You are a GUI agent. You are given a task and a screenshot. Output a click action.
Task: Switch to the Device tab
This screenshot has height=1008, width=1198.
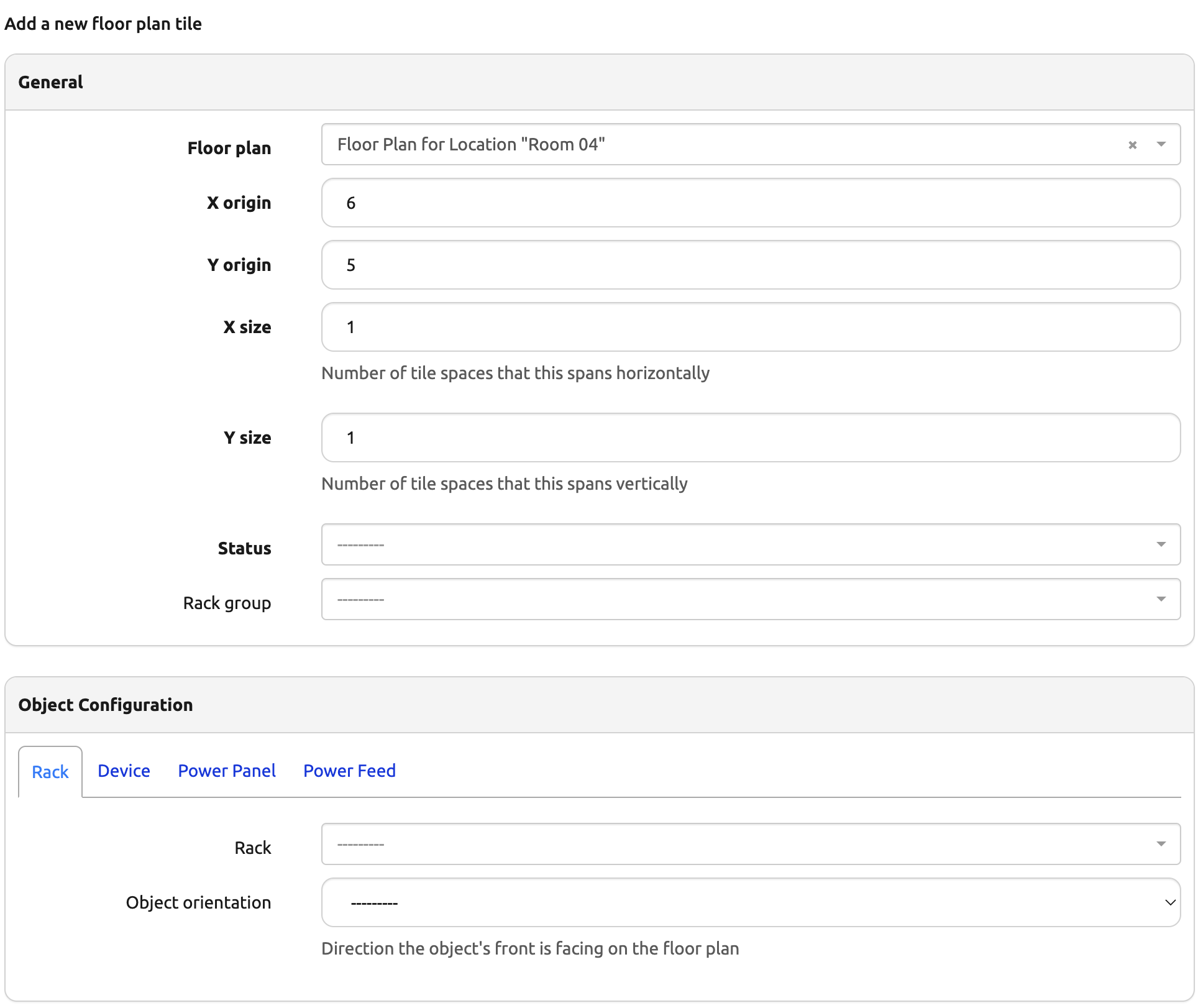pyautogui.click(x=124, y=771)
